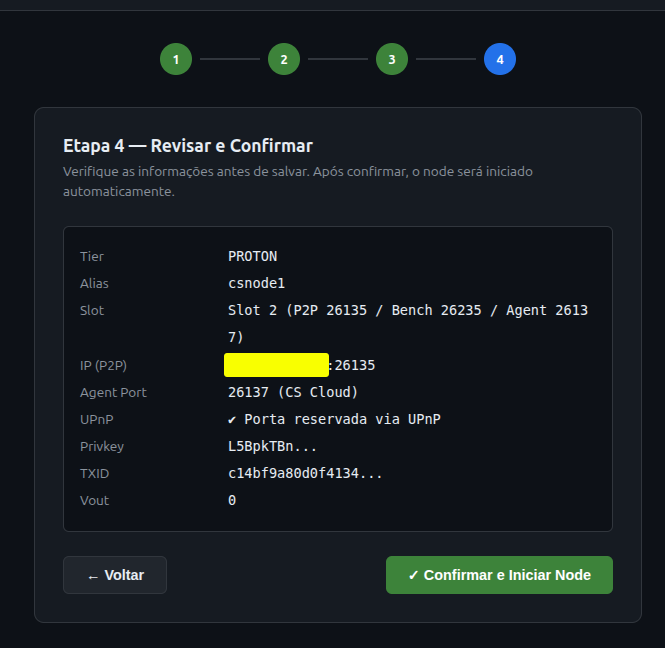
Task: Click the Slot 2 ports description
Action: [408, 324]
